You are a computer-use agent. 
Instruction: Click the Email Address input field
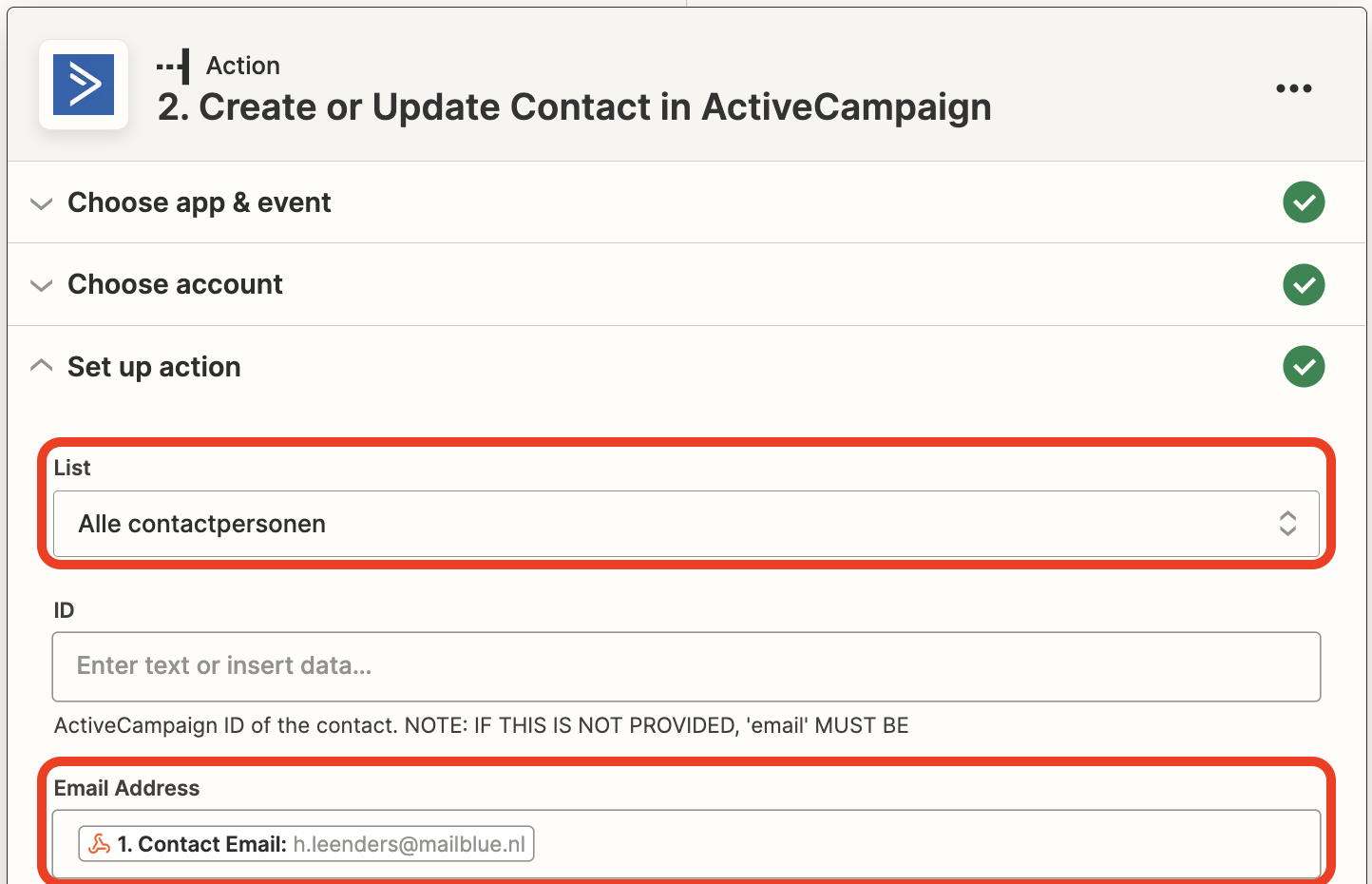click(x=686, y=844)
